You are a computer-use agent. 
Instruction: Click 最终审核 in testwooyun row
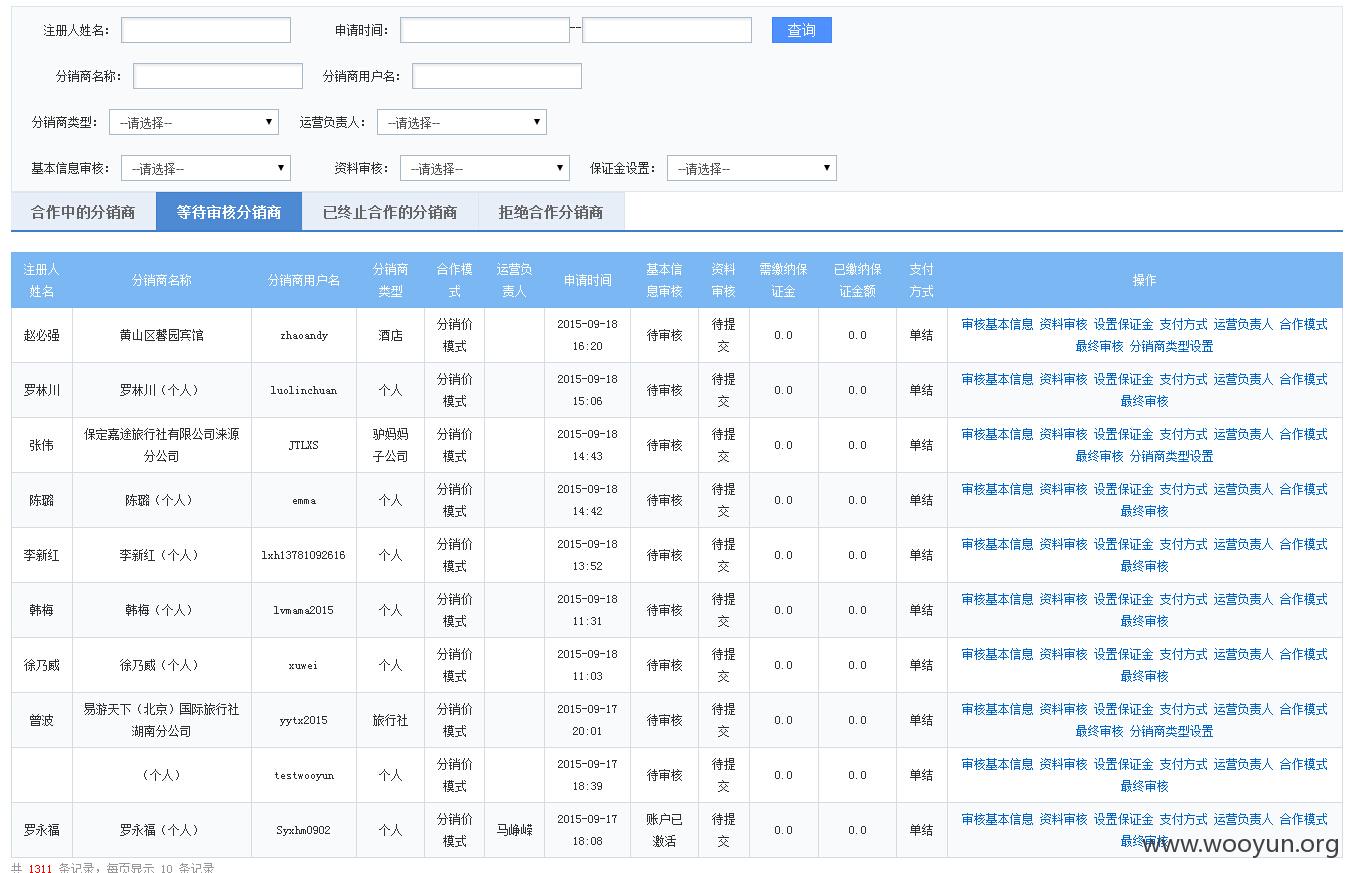point(1144,786)
